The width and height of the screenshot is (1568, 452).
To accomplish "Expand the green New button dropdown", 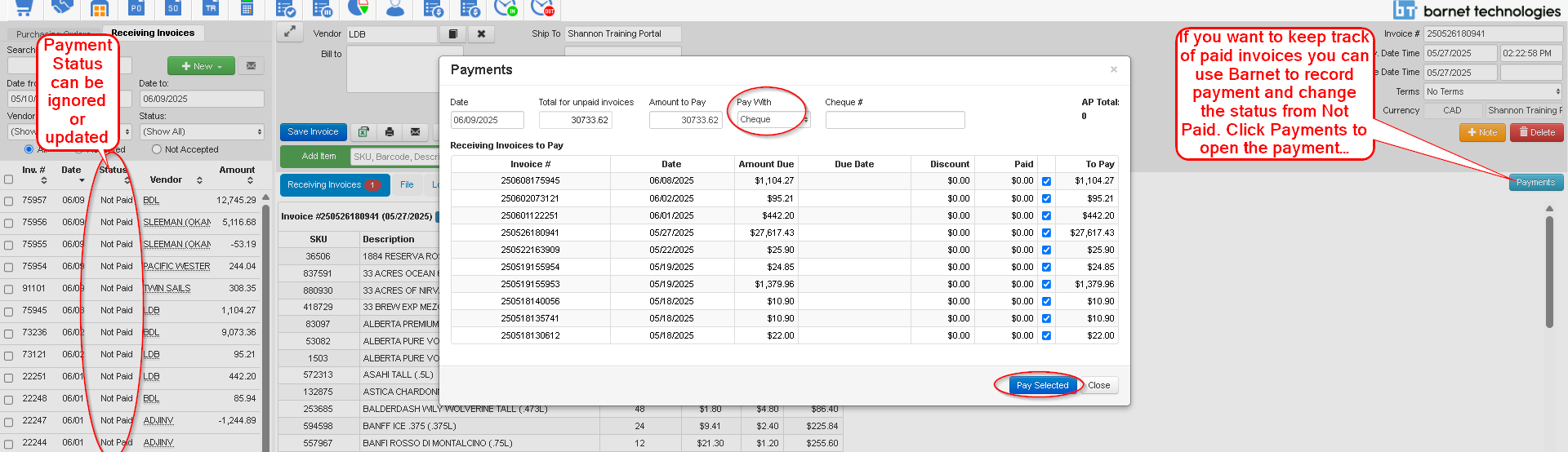I will (201, 66).
